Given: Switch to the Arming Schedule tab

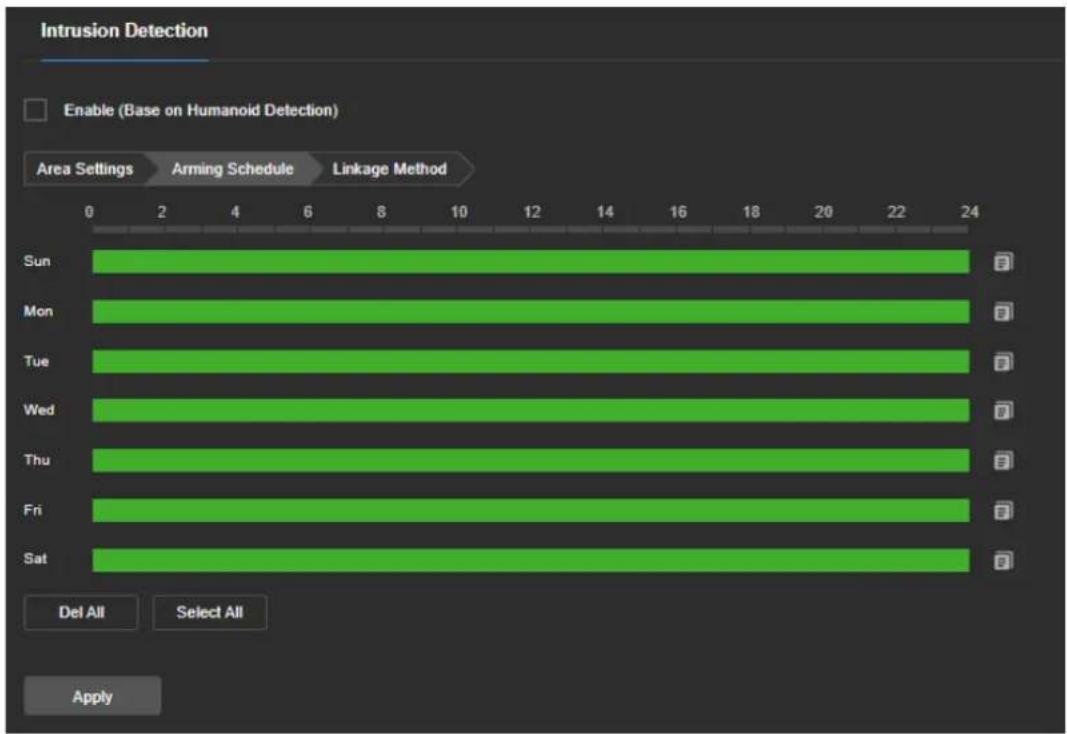Looking at the screenshot, I should (232, 169).
